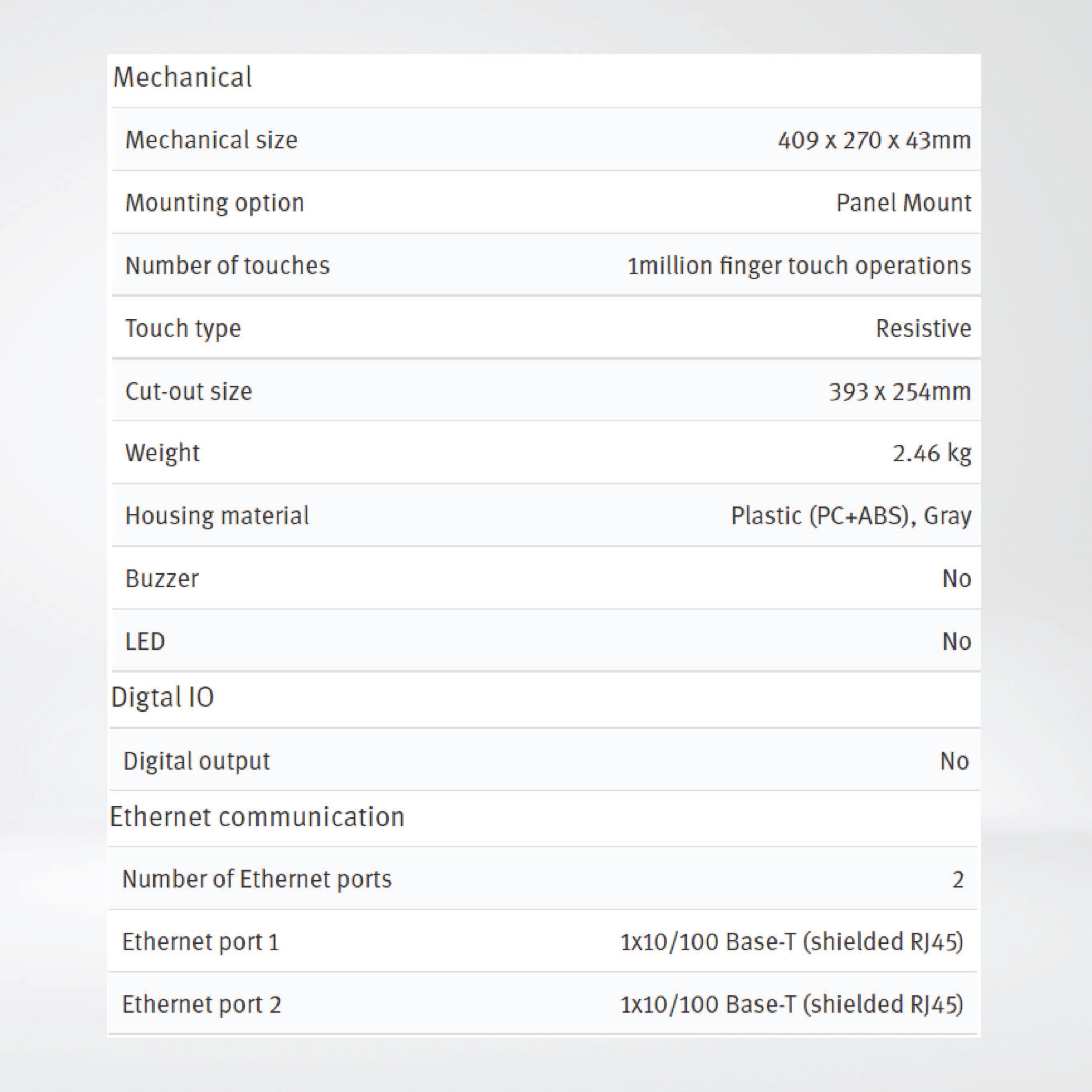Select the Buzzer row label
Viewport: 1092px width, 1092px height.
pyautogui.click(x=162, y=579)
